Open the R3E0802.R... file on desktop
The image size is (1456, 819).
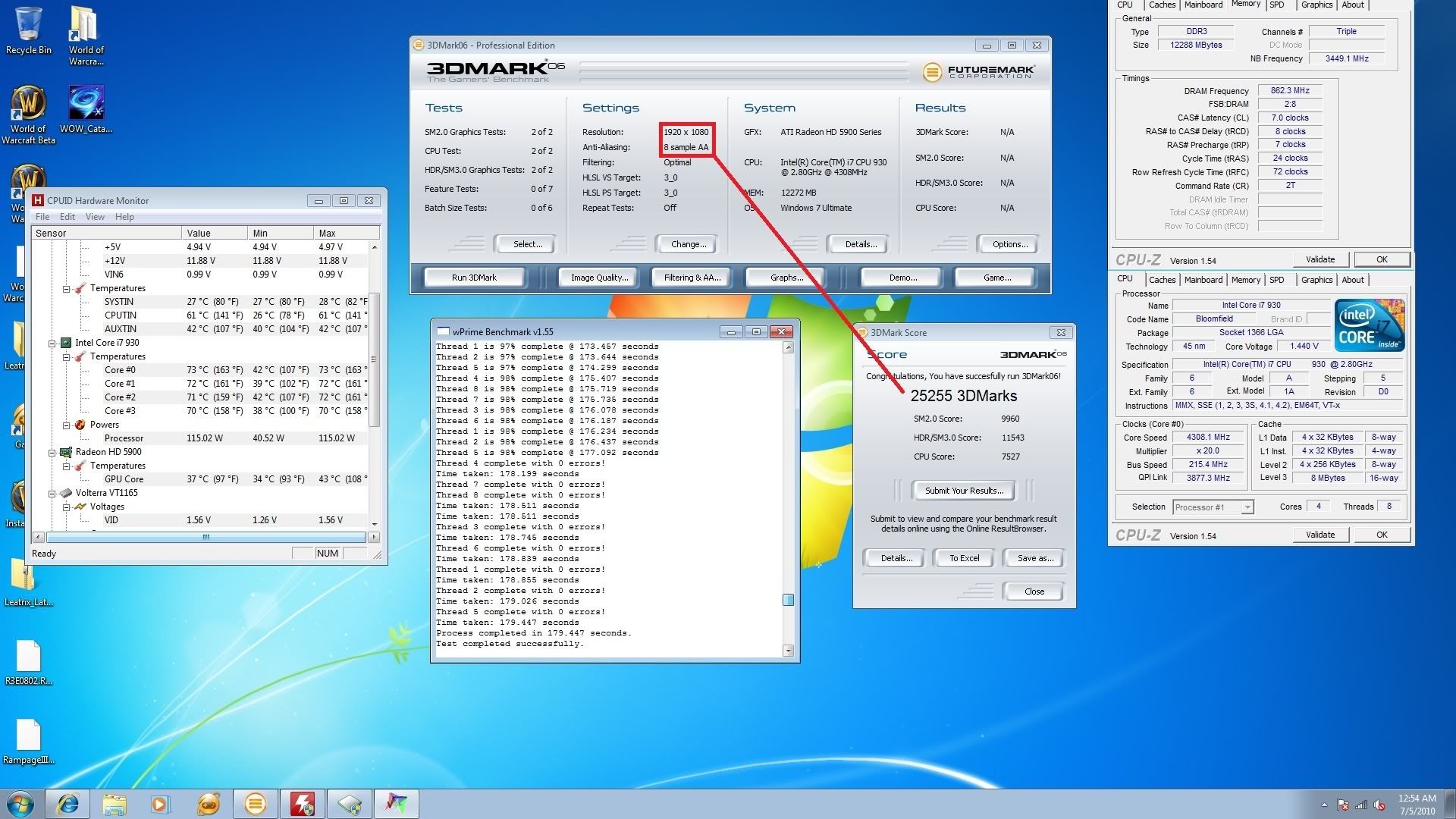coord(28,662)
